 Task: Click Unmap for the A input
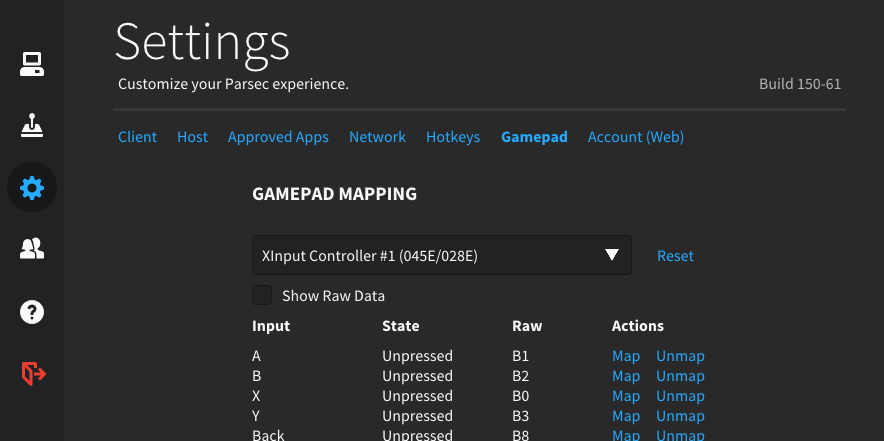(680, 356)
